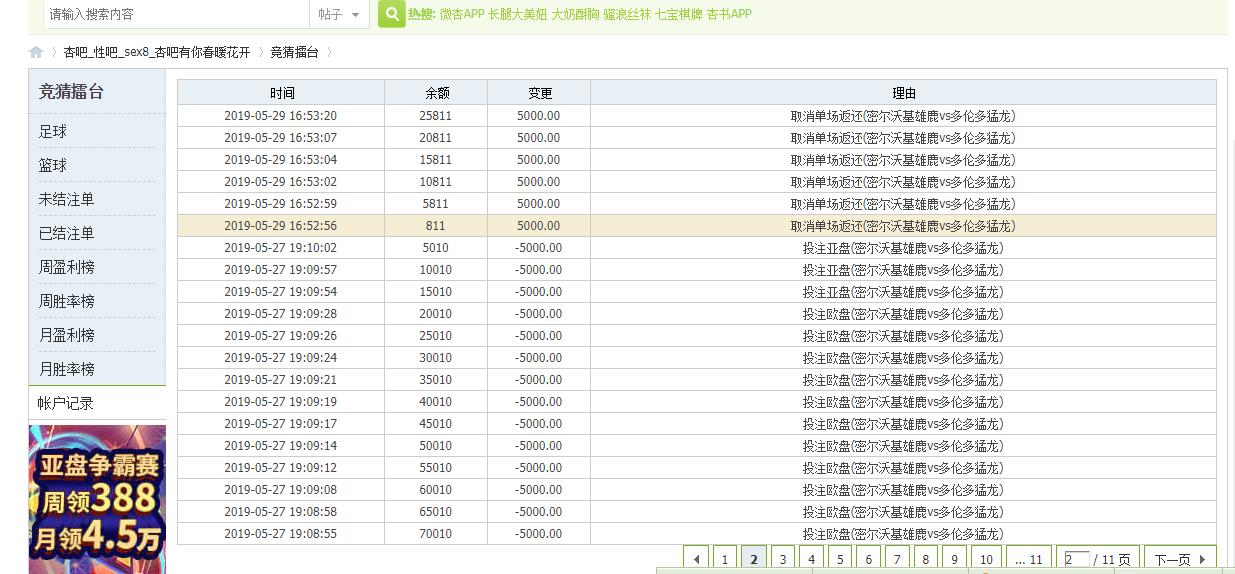Click timestamp 2019-05-27 19:09:14
Image resolution: width=1235 pixels, height=574 pixels.
(281, 446)
